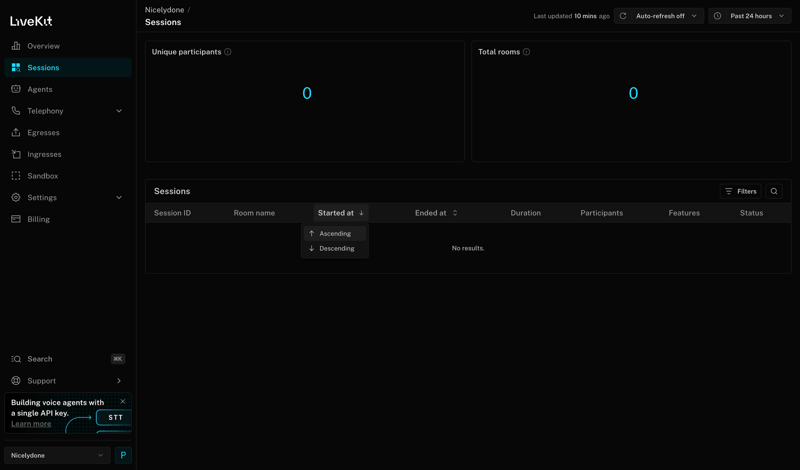This screenshot has width=800, height=470.
Task: Expand the Settings submenu chevron
Action: pyautogui.click(x=119, y=197)
